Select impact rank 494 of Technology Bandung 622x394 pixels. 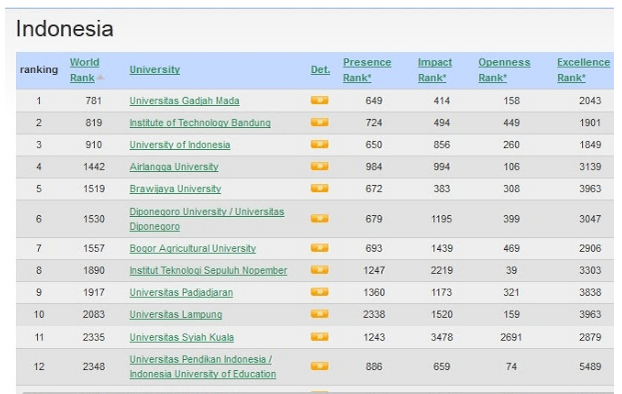pyautogui.click(x=442, y=123)
